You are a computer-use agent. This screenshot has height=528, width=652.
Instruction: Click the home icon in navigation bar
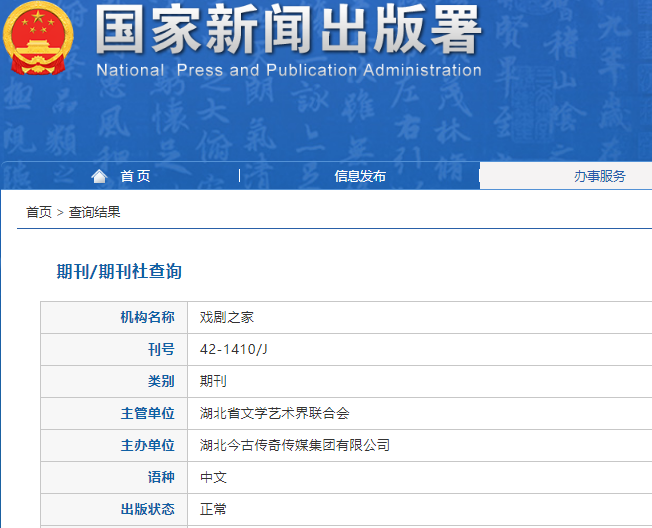99,176
